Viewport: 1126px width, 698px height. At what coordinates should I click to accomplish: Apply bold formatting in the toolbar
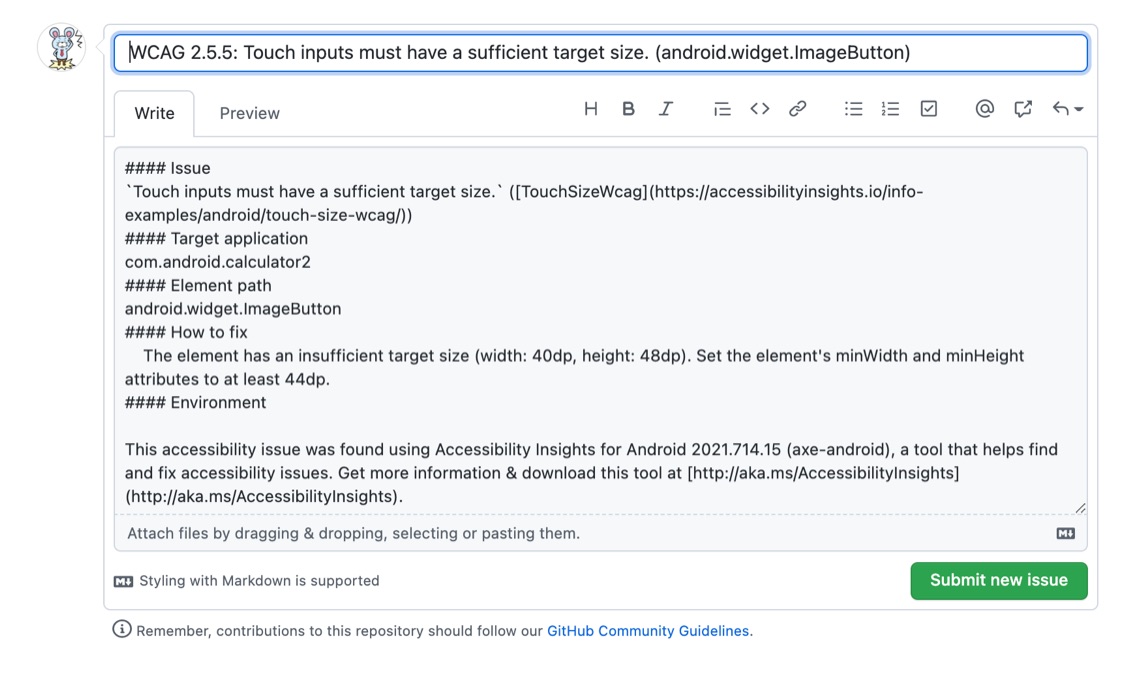point(628,109)
